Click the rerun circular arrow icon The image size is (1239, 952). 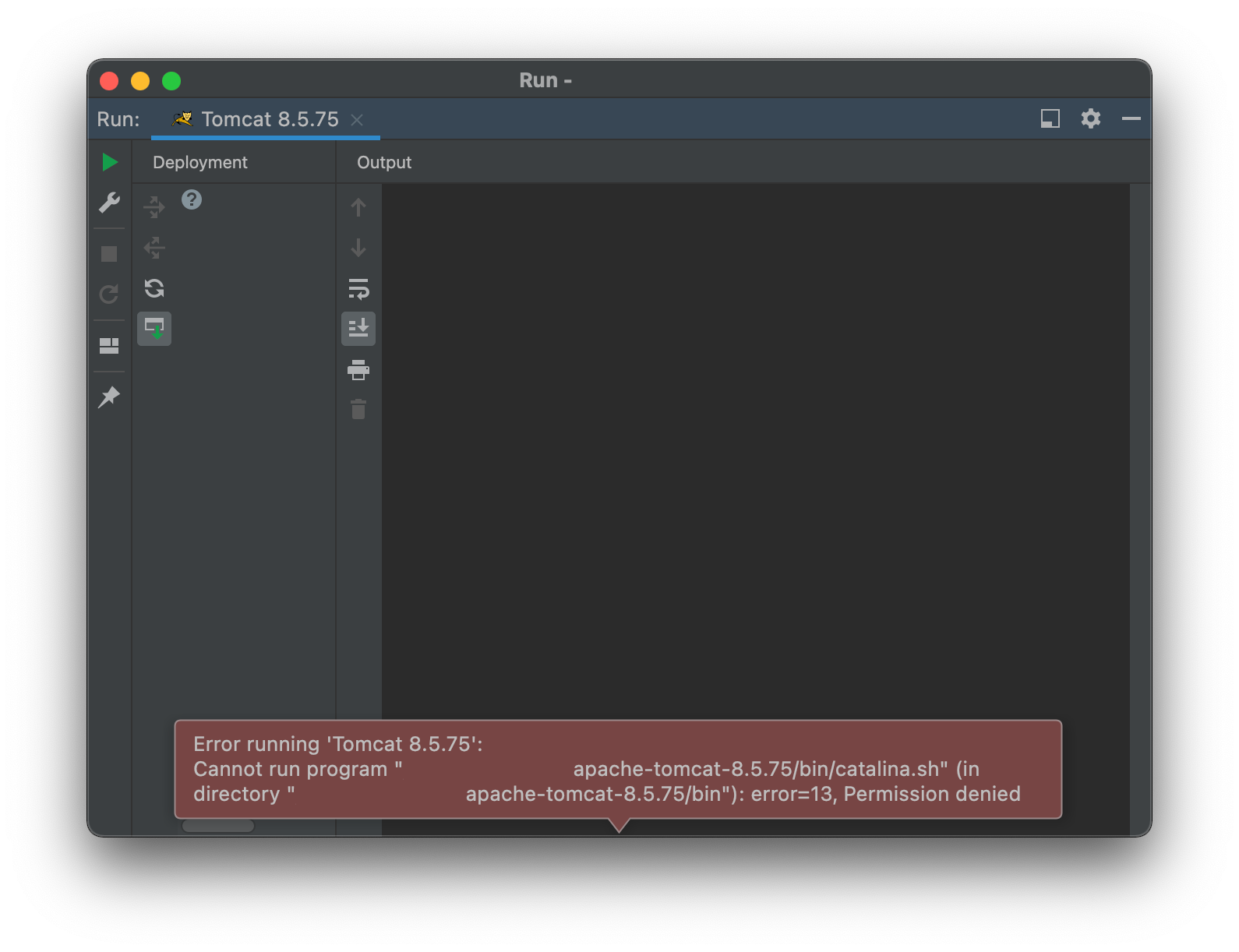point(109,294)
